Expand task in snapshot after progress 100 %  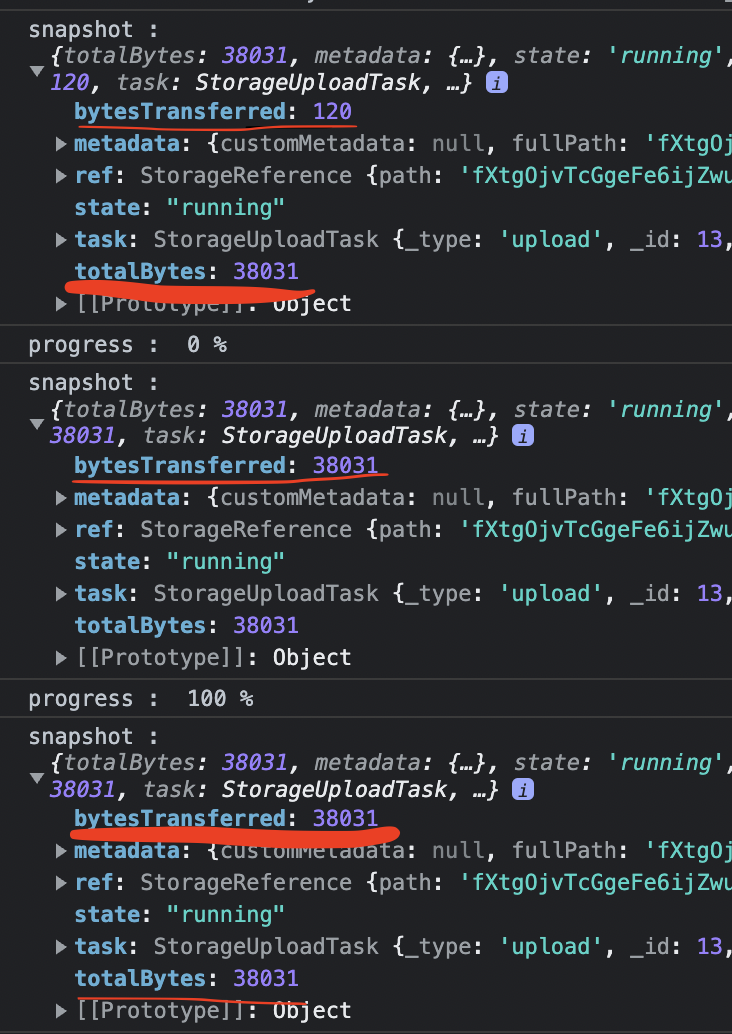click(x=61, y=947)
